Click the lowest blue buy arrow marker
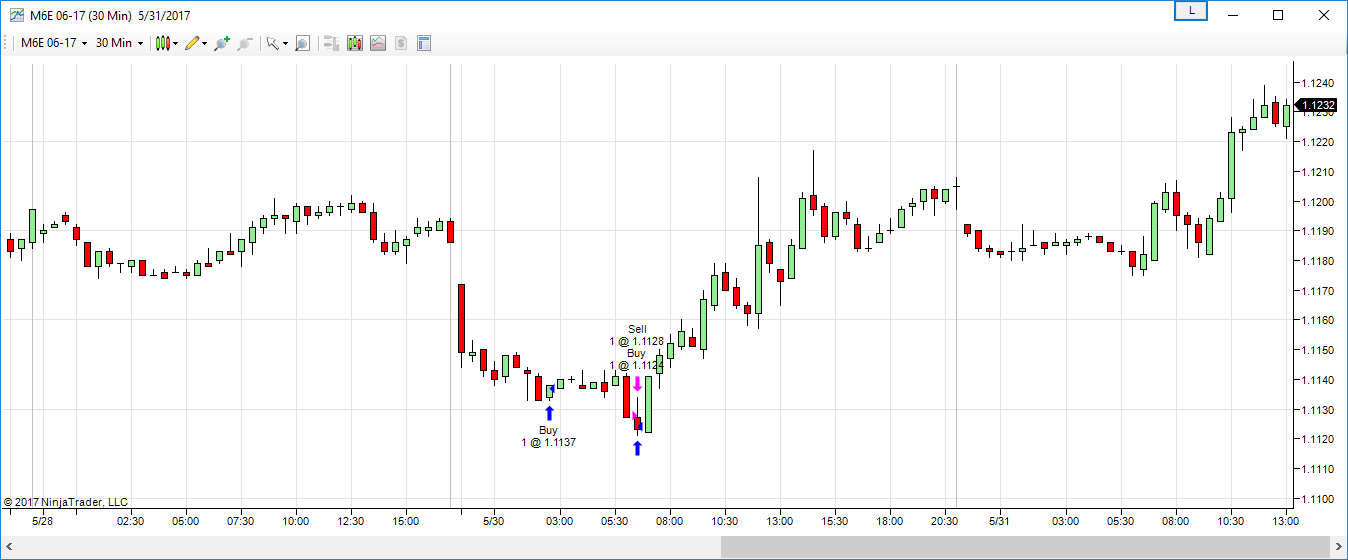The image size is (1348, 560). coord(637,449)
